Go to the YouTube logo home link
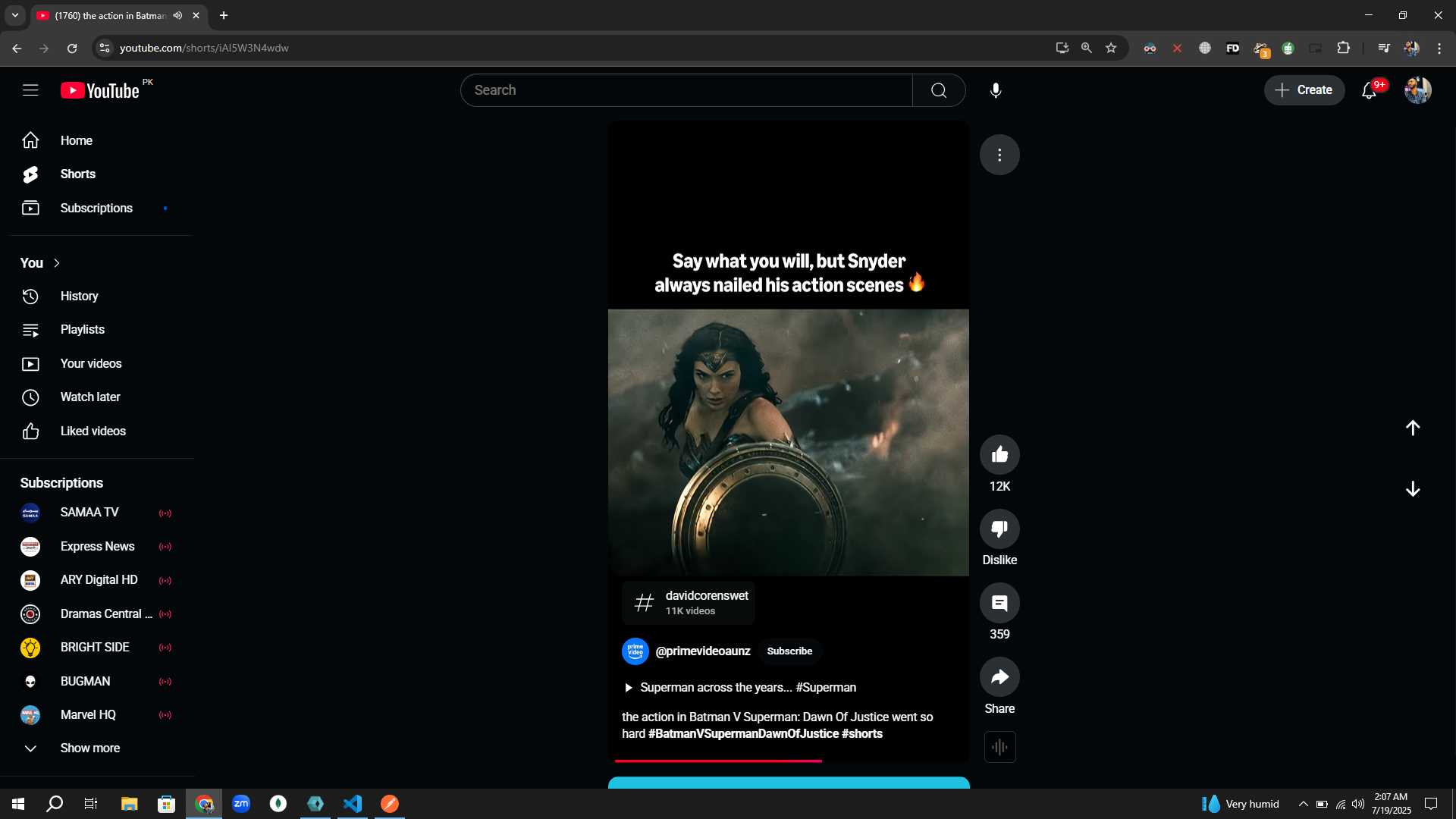This screenshot has height=819, width=1456. (100, 90)
